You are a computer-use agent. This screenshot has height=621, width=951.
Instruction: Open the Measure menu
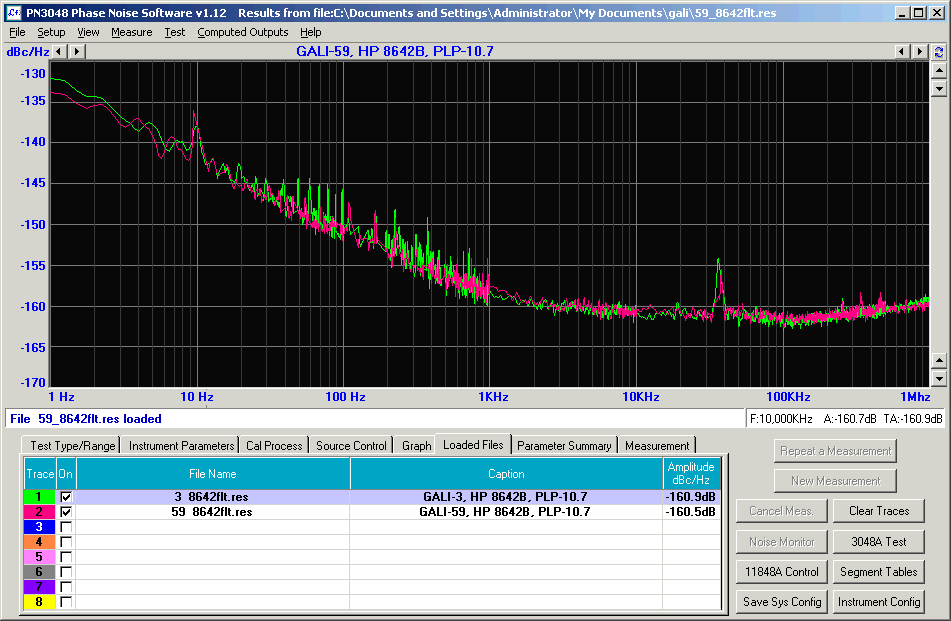(132, 32)
